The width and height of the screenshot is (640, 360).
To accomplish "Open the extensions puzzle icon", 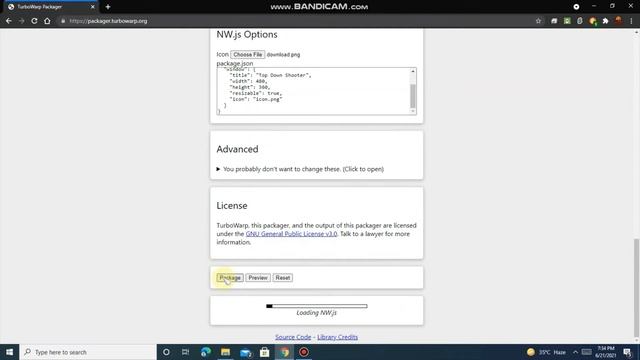I will (606, 21).
